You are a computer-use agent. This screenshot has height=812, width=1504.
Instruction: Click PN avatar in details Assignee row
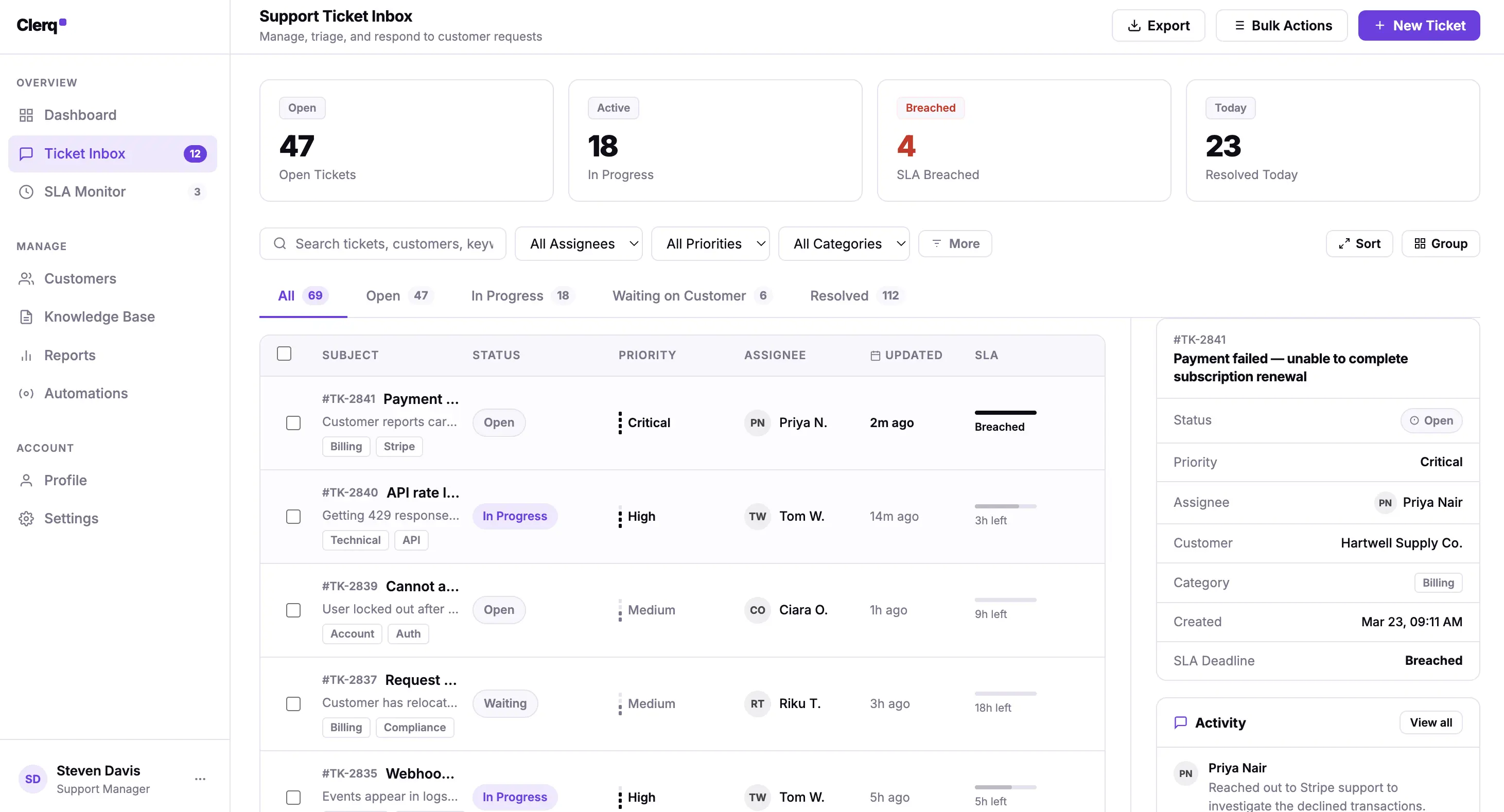pyautogui.click(x=1385, y=503)
